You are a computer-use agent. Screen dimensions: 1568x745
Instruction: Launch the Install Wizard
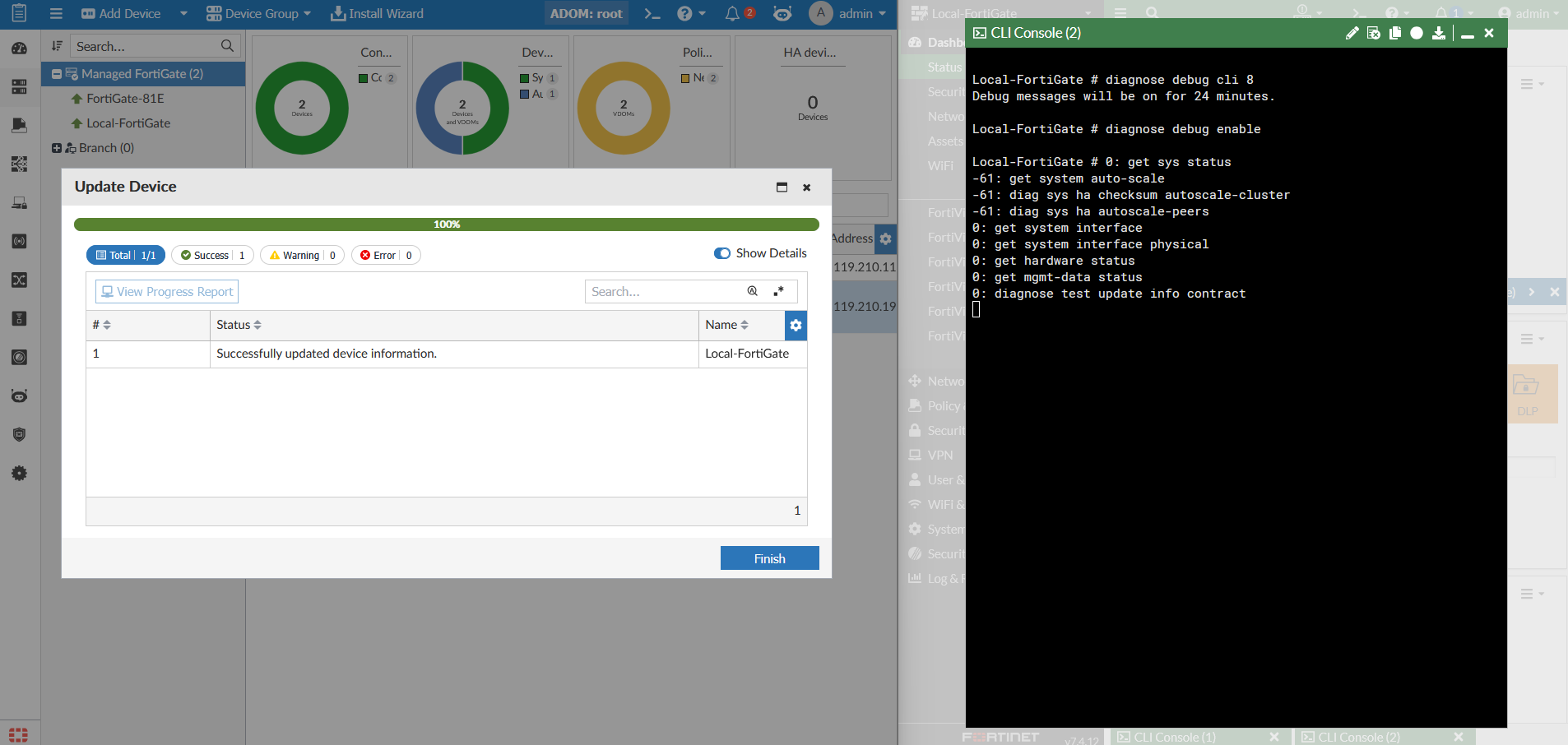tap(377, 14)
